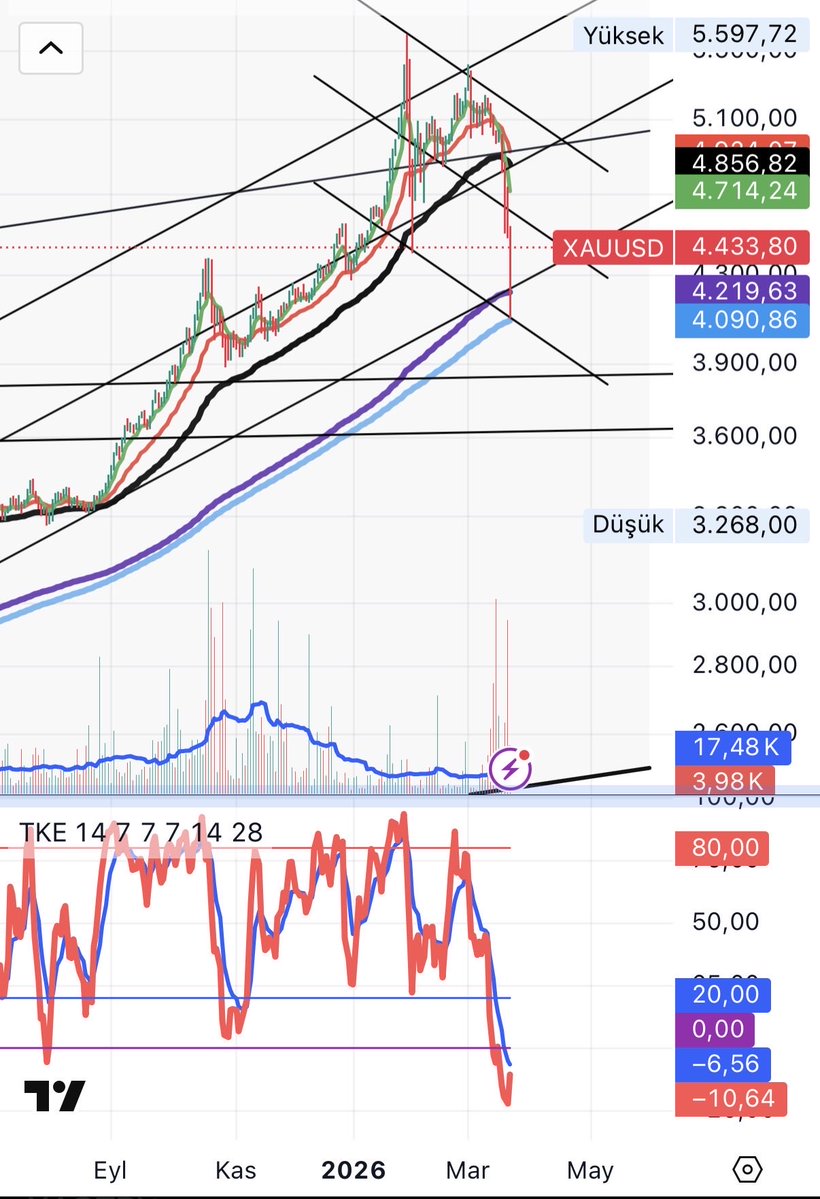Click the Düşük low label

628,525
